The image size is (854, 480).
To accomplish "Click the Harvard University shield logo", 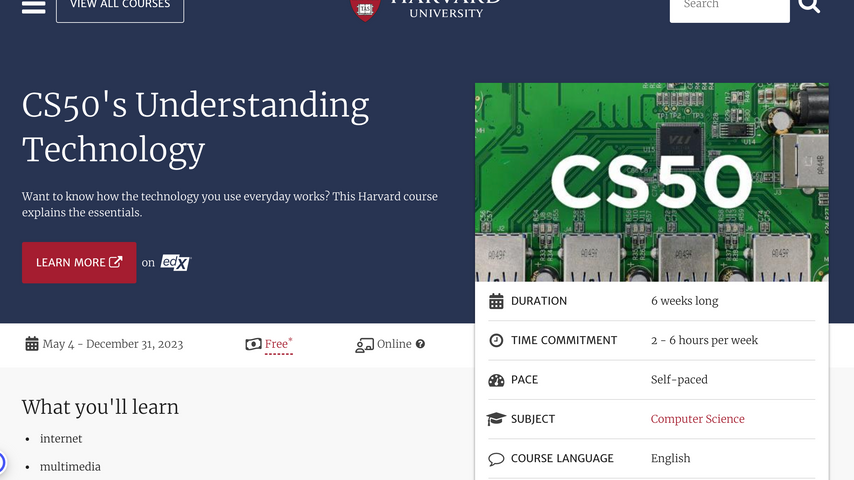I will [x=365, y=9].
